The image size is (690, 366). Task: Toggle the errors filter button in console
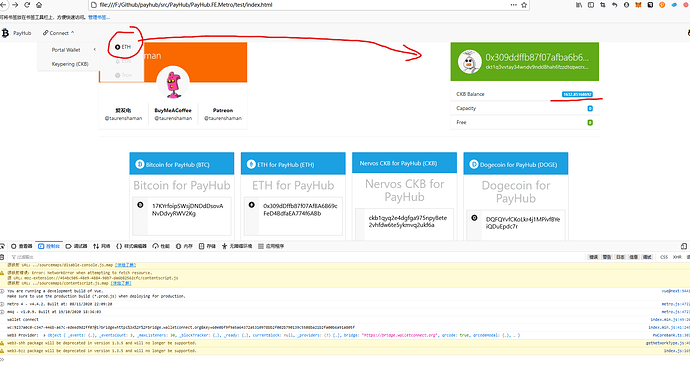coord(593,257)
